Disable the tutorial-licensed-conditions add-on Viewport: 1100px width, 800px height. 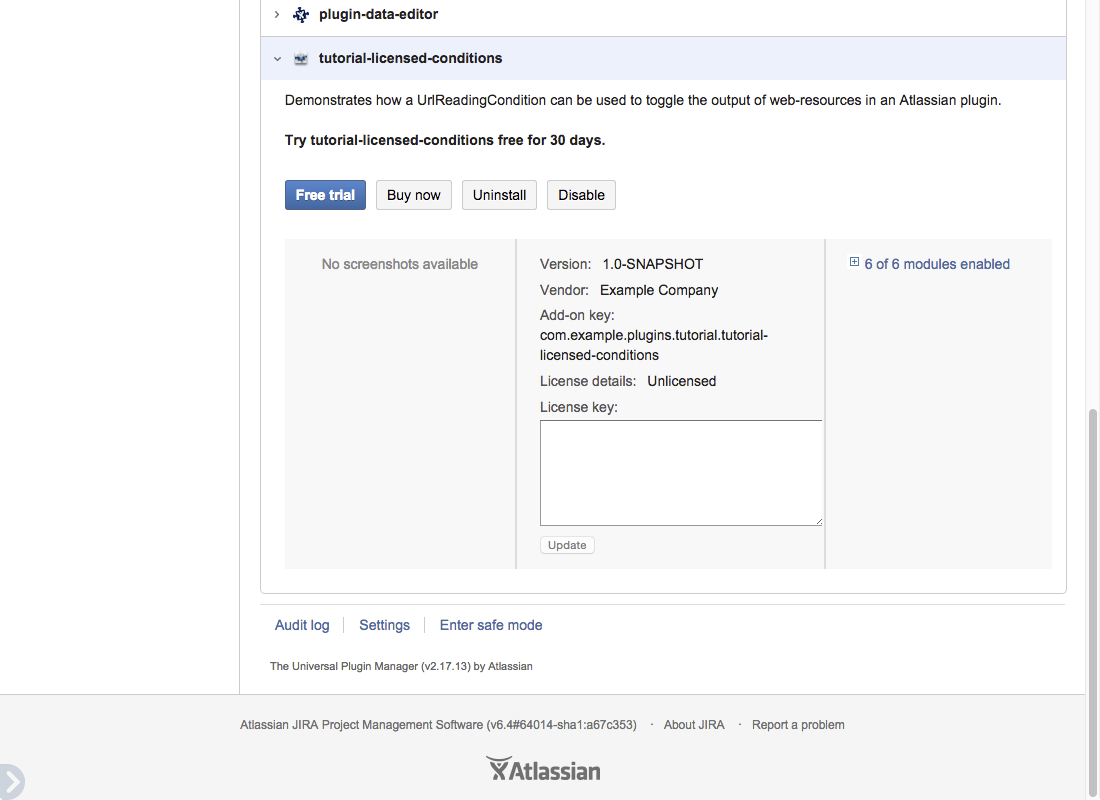point(581,195)
